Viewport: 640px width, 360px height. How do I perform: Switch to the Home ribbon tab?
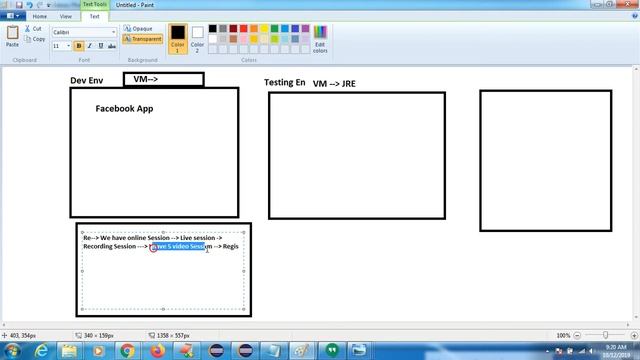tap(40, 16)
